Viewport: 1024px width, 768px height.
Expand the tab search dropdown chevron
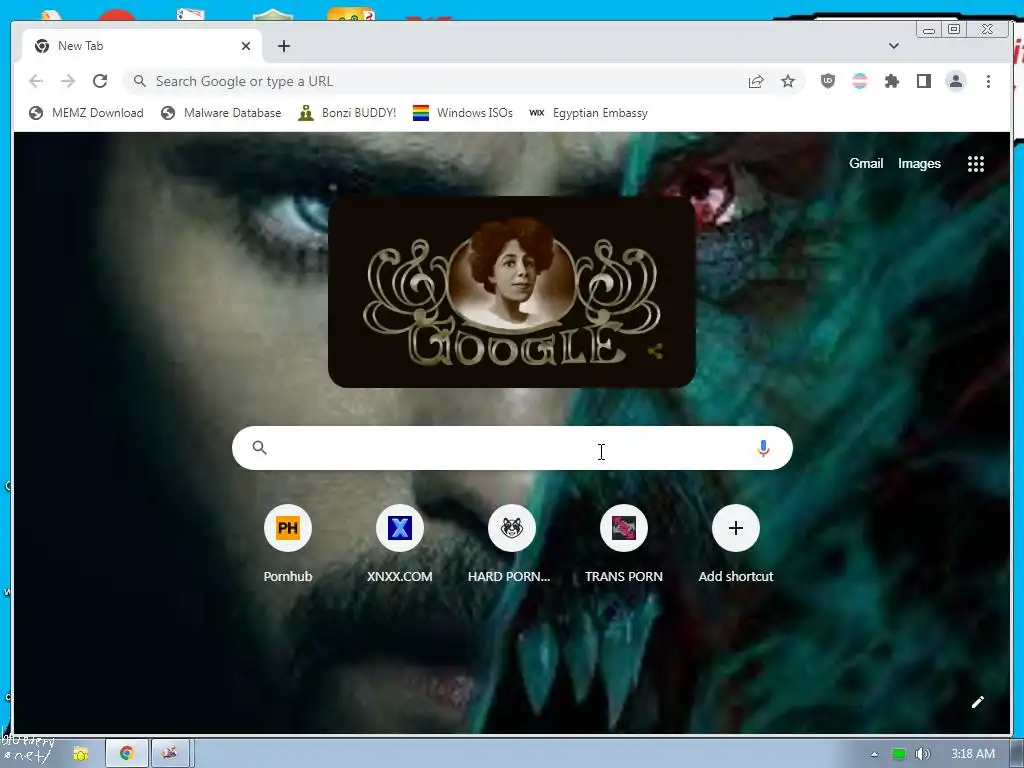[x=893, y=46]
